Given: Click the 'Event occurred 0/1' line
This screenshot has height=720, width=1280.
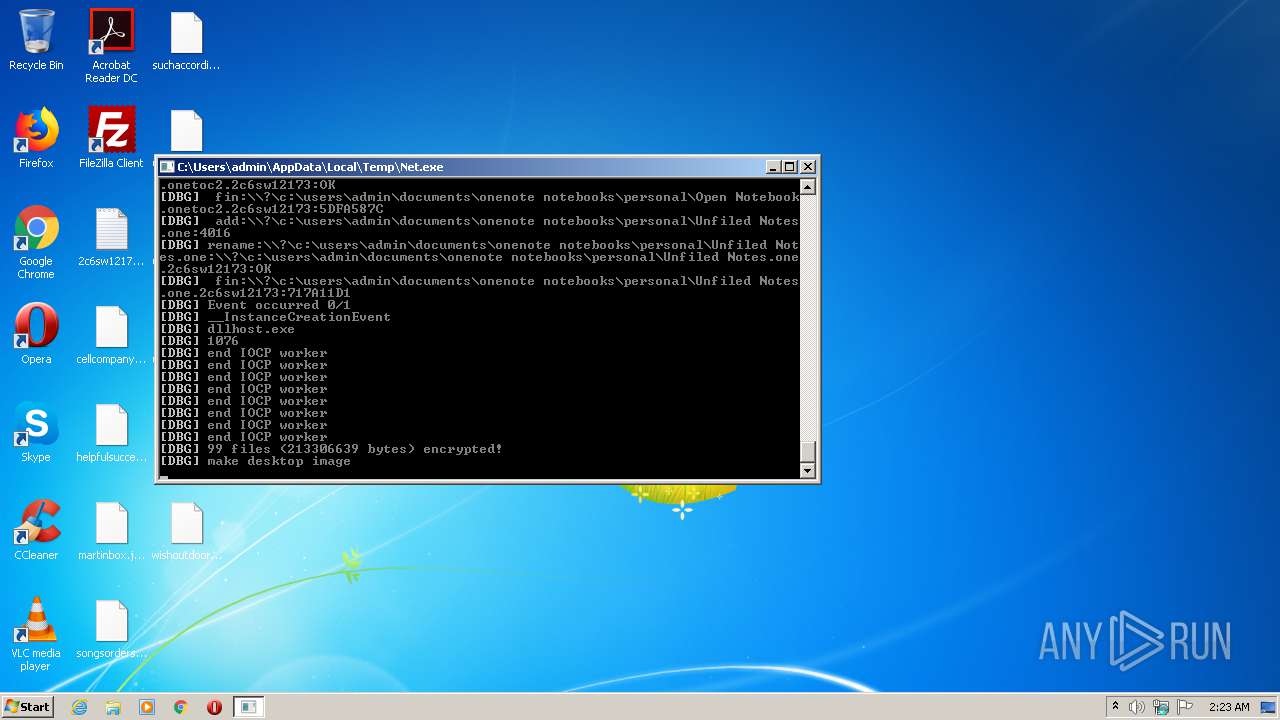Looking at the screenshot, I should coord(255,305).
